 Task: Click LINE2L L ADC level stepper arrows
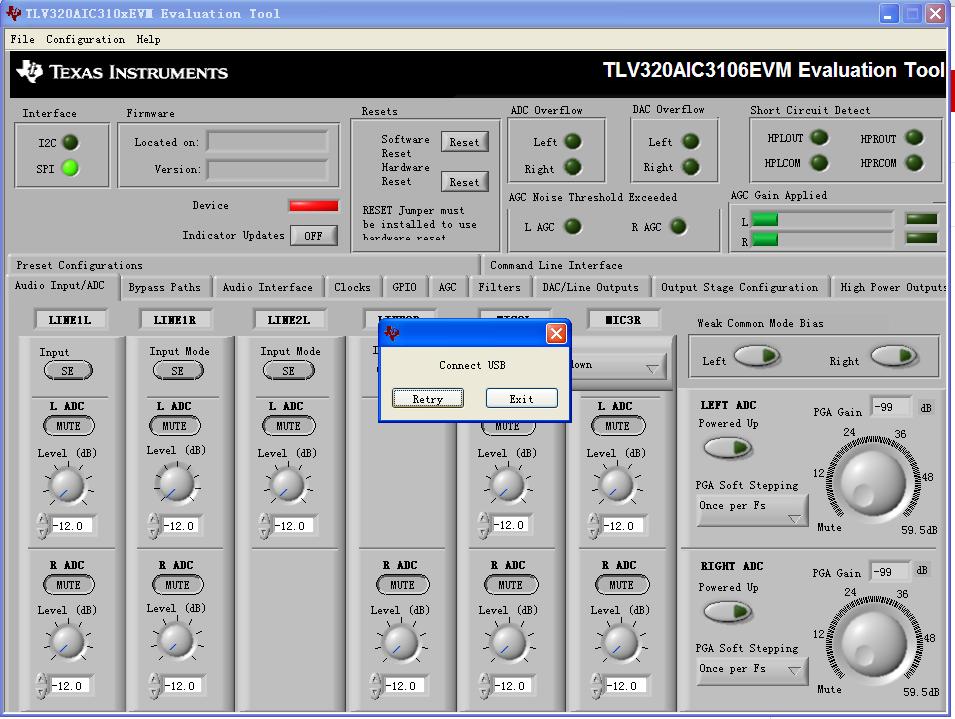[x=264, y=526]
